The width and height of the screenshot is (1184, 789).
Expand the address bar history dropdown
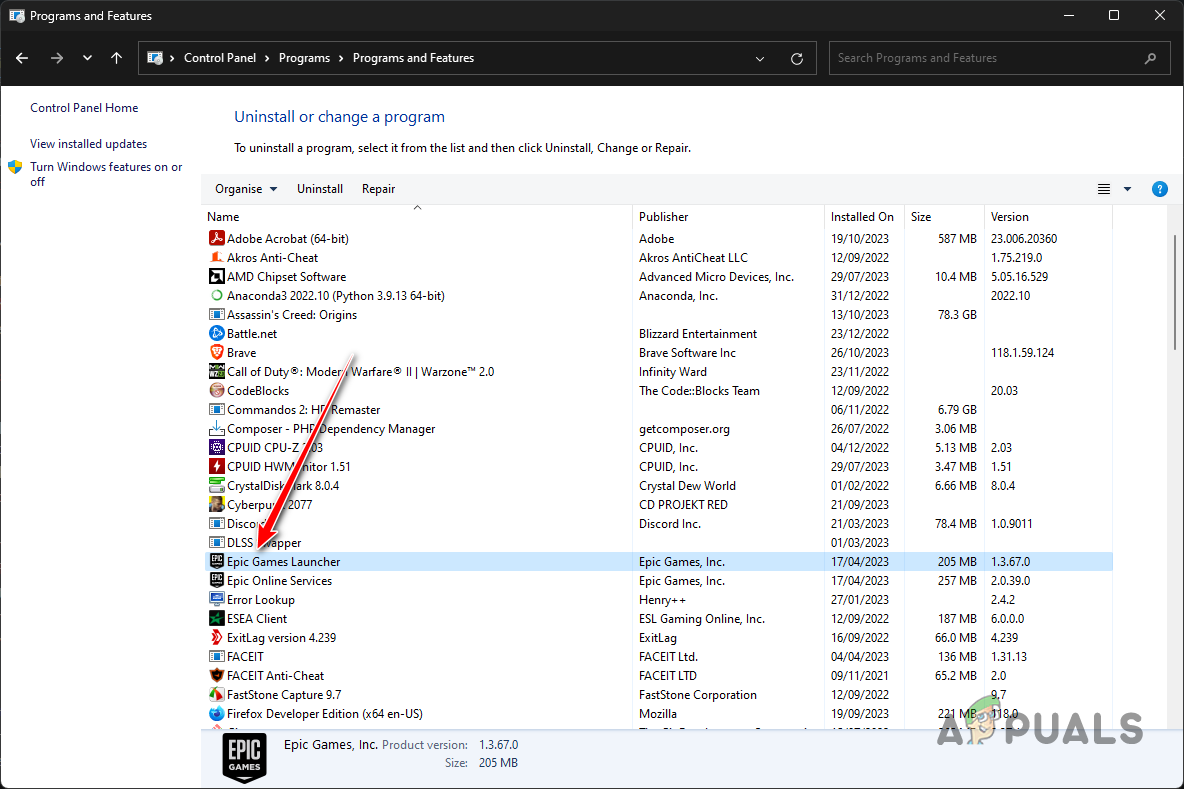point(760,58)
